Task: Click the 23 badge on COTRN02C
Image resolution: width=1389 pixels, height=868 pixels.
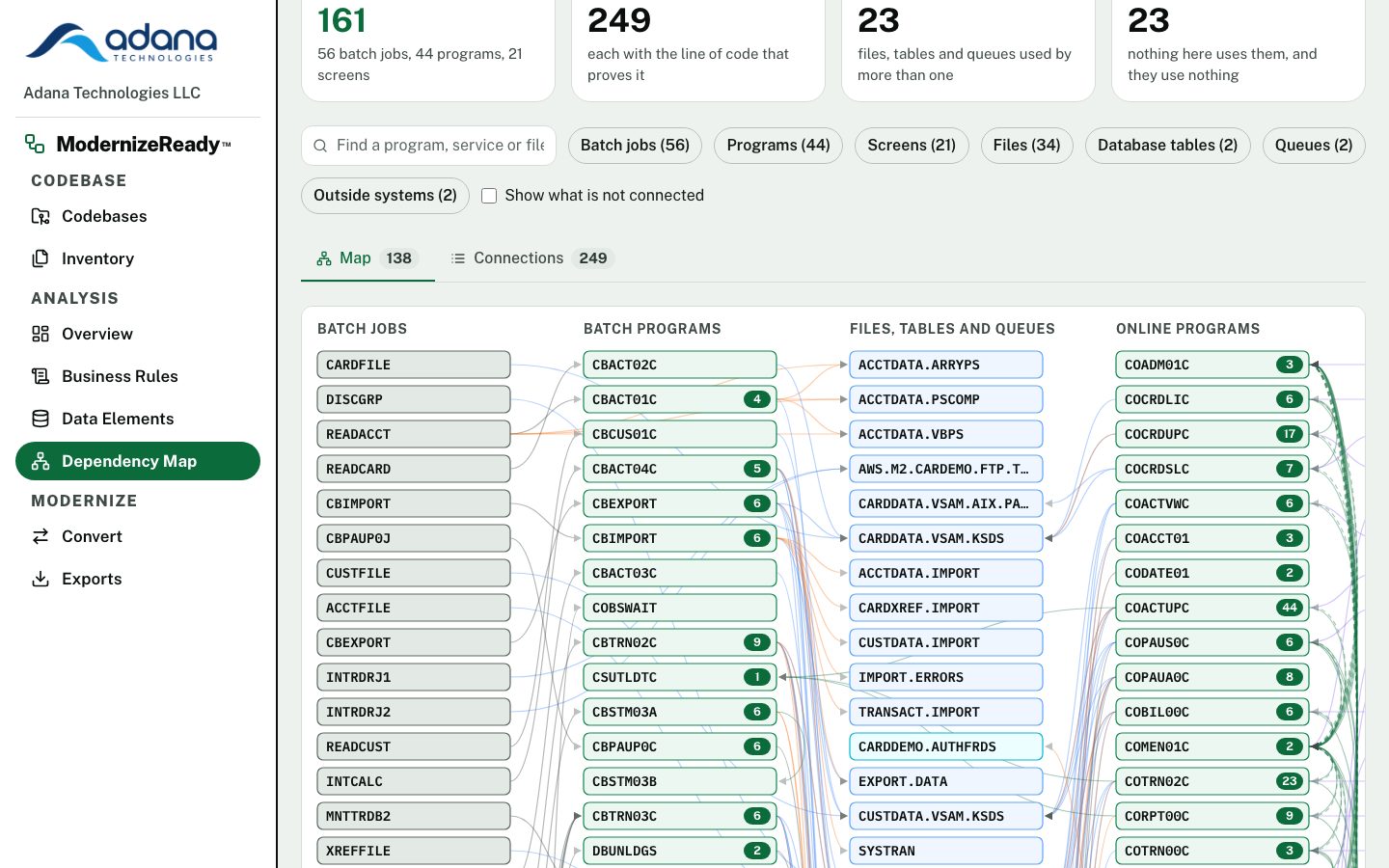Action: 1290,781
